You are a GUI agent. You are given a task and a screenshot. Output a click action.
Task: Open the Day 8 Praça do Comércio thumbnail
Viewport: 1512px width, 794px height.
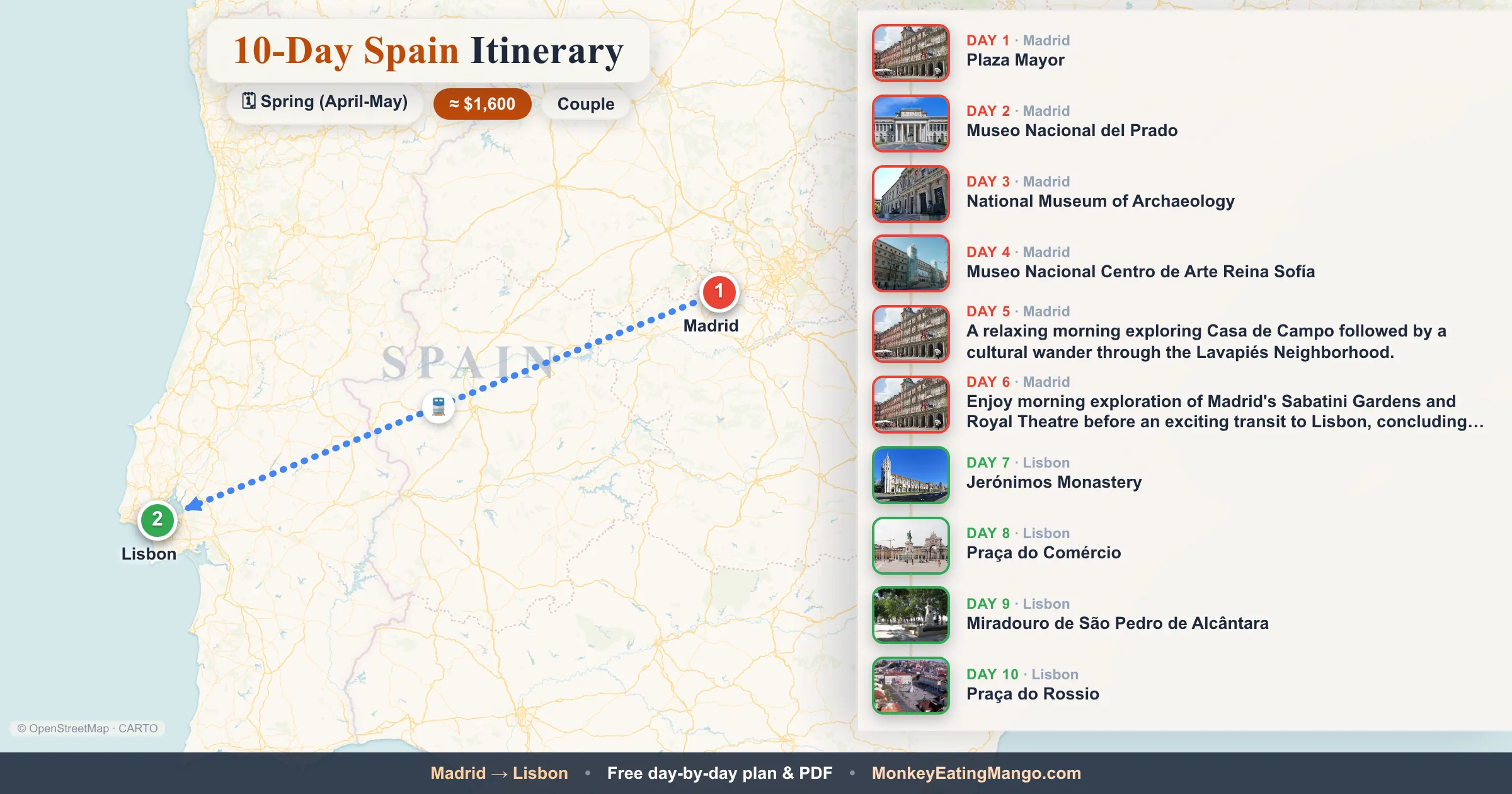click(x=910, y=546)
